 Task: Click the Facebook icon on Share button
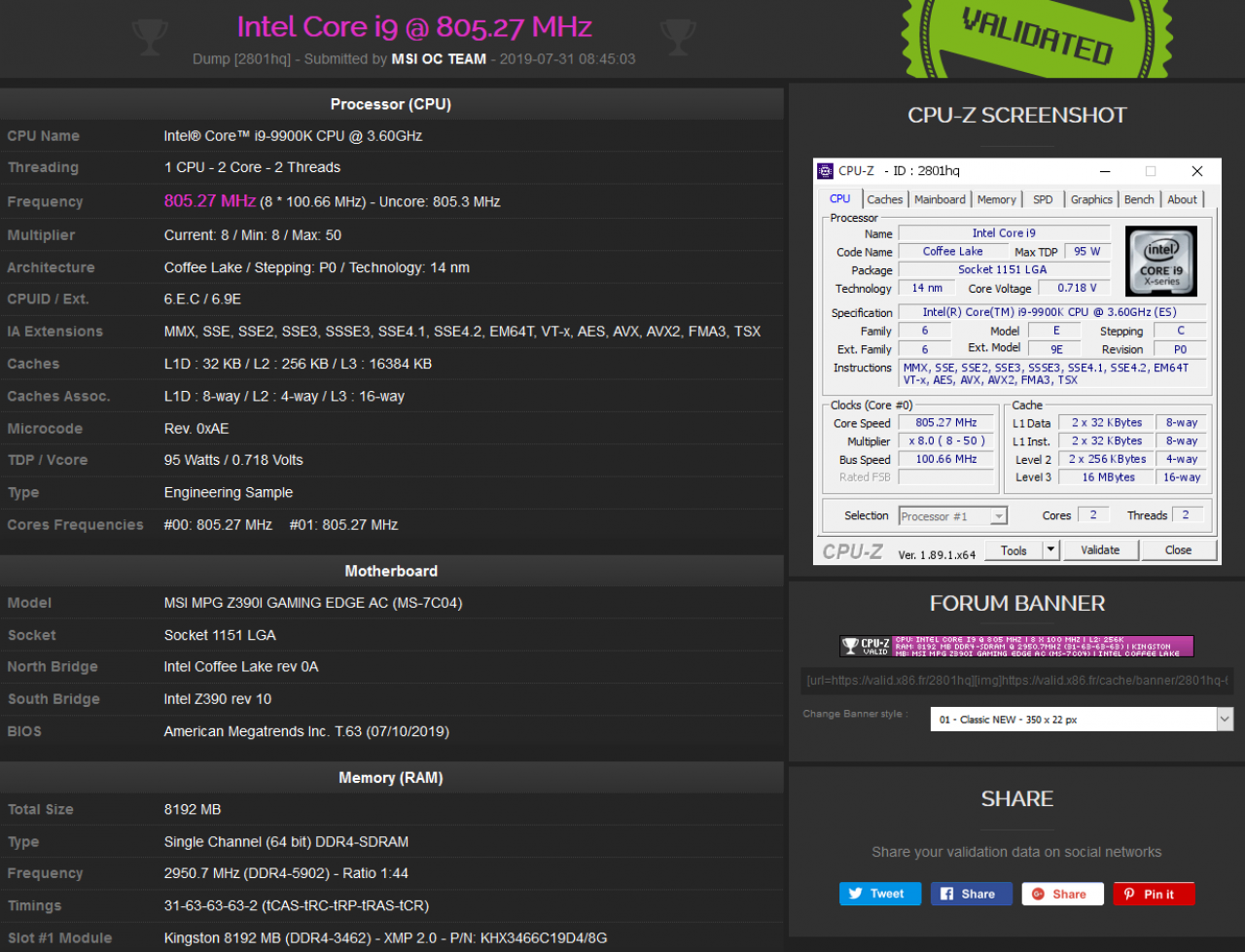(946, 894)
